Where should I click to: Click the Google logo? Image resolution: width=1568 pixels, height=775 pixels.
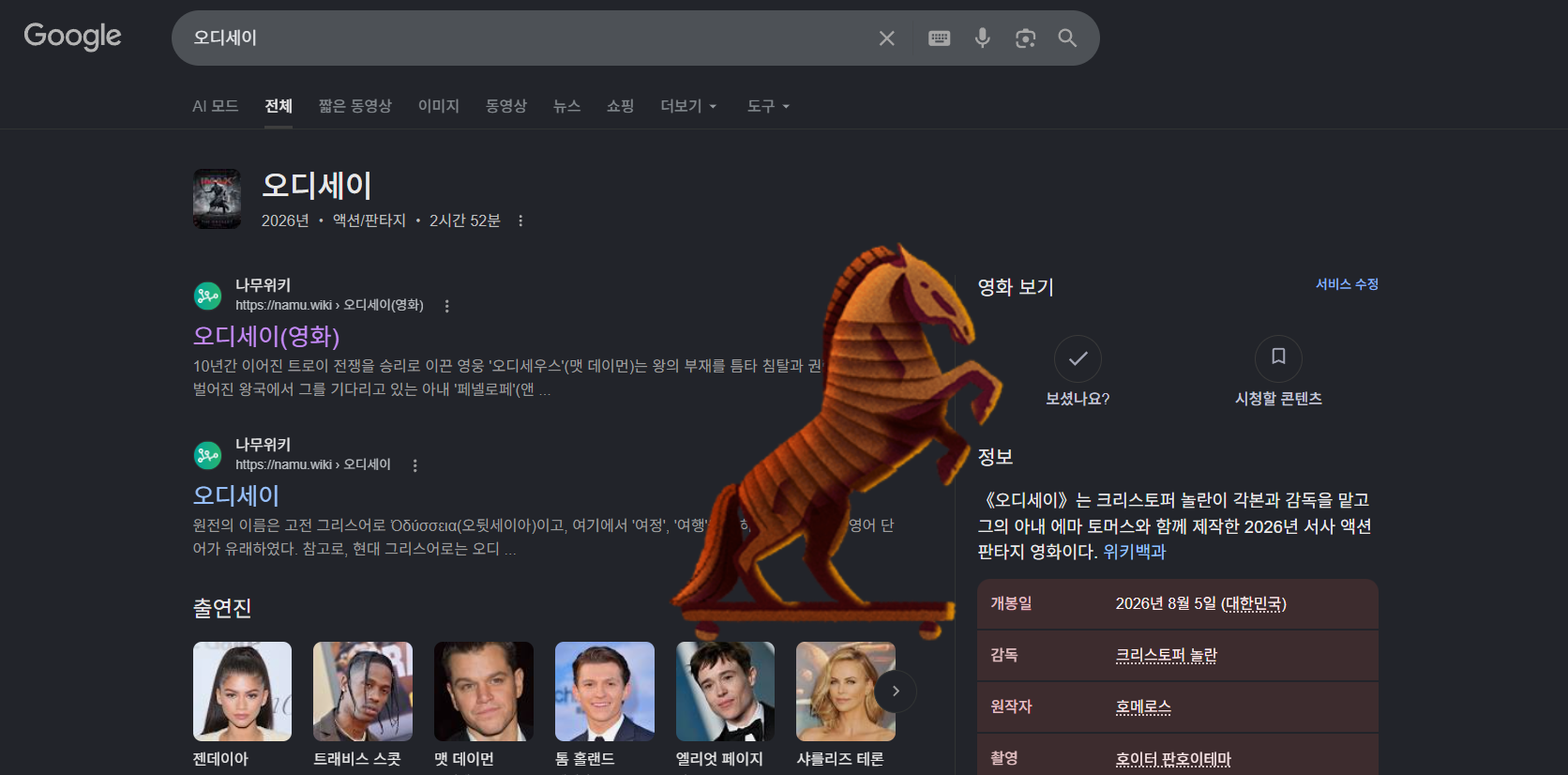[x=72, y=37]
